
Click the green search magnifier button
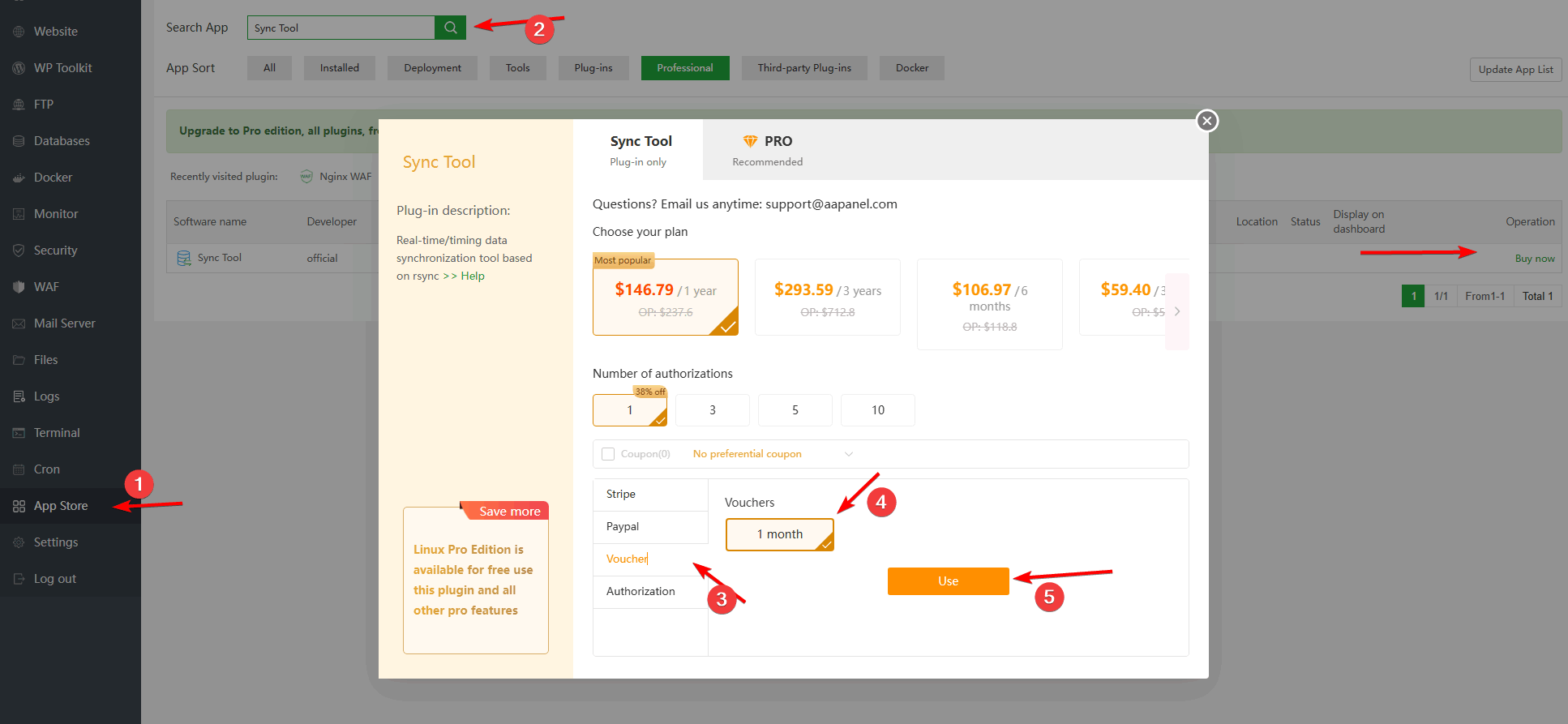click(450, 28)
